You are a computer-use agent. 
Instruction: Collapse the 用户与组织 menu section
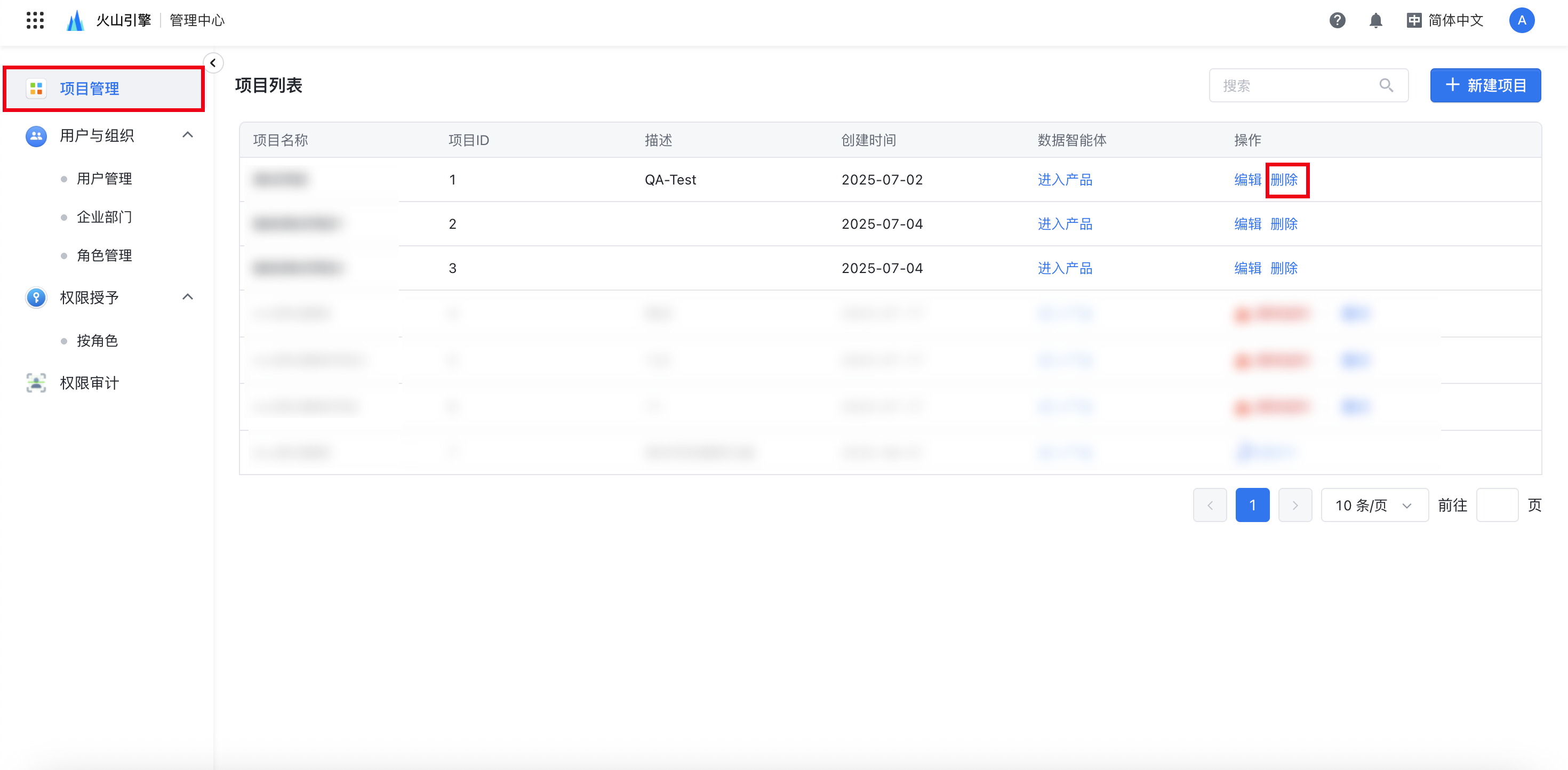point(188,135)
